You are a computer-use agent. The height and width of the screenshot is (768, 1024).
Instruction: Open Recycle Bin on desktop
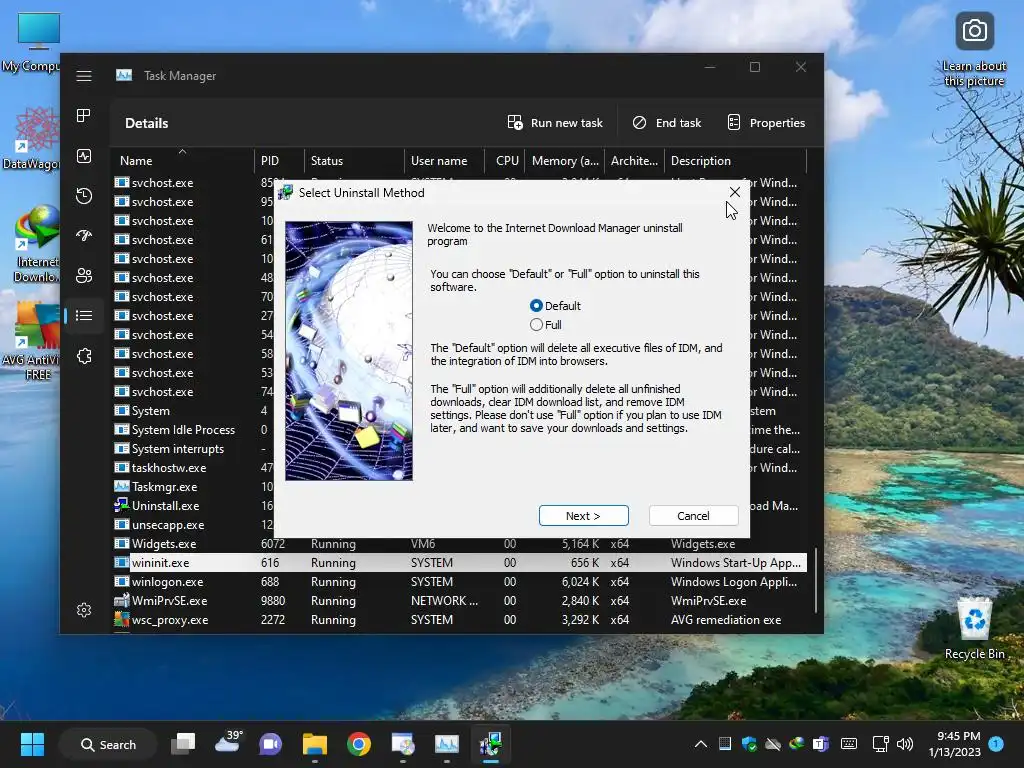pyautogui.click(x=974, y=628)
